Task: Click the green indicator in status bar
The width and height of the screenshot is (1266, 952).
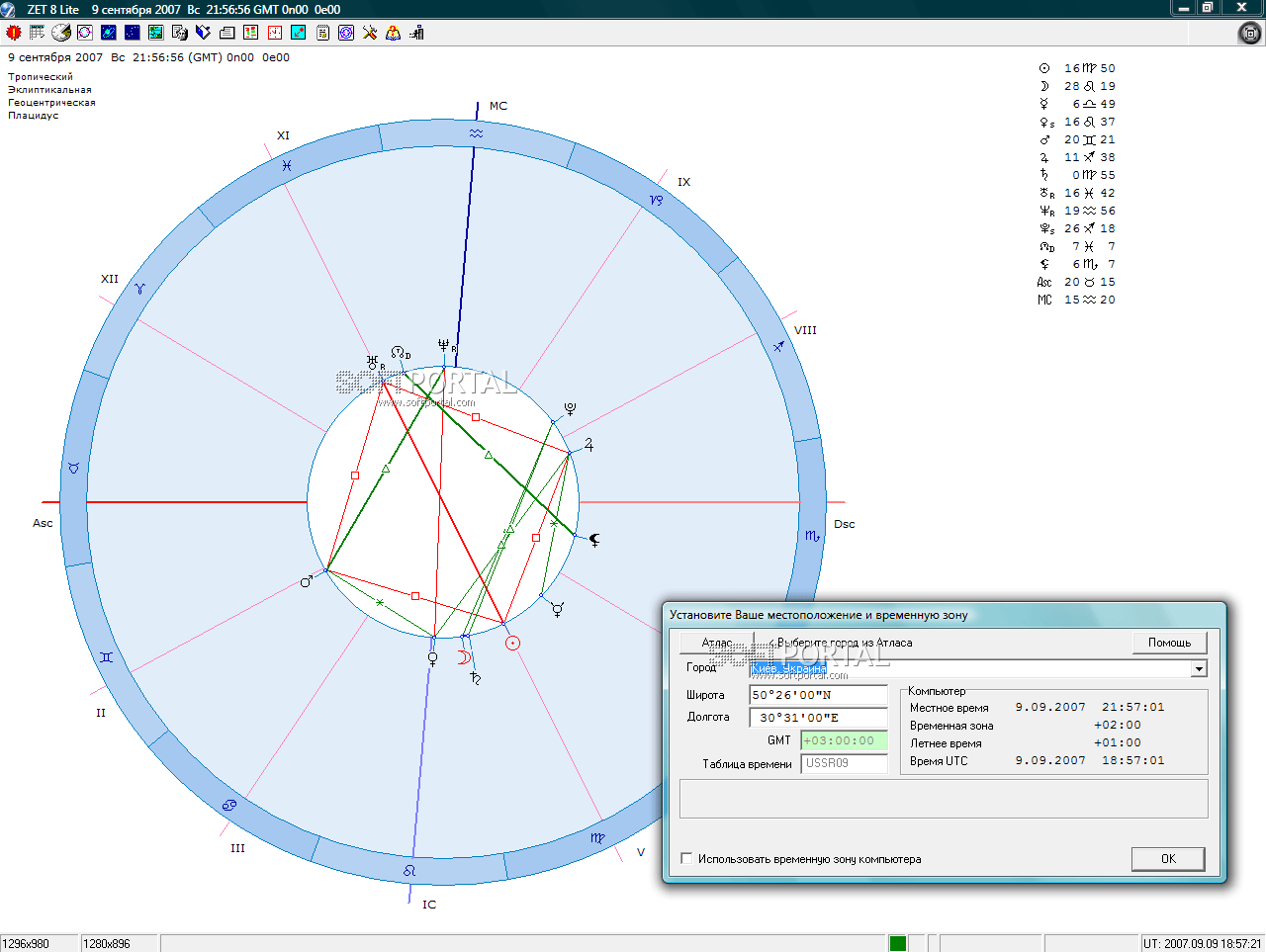Action: click(898, 943)
